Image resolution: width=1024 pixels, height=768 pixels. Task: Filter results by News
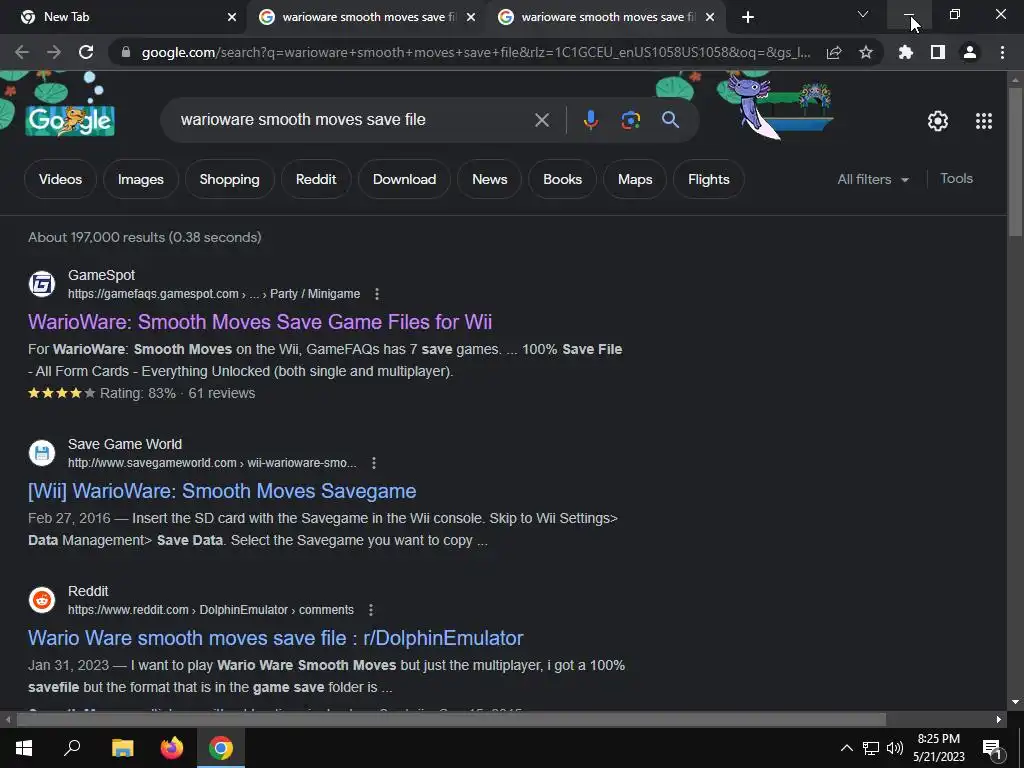coord(490,179)
